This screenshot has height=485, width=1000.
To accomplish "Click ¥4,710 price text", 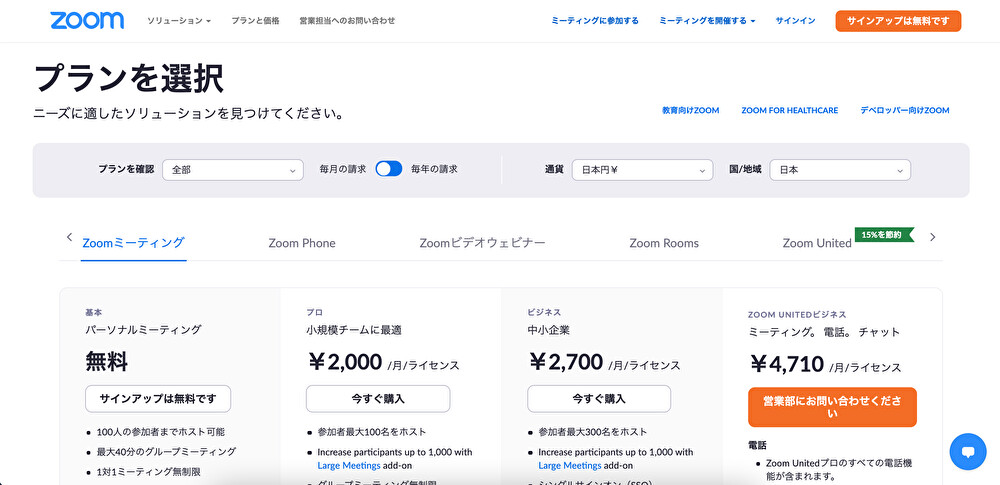I will [786, 364].
